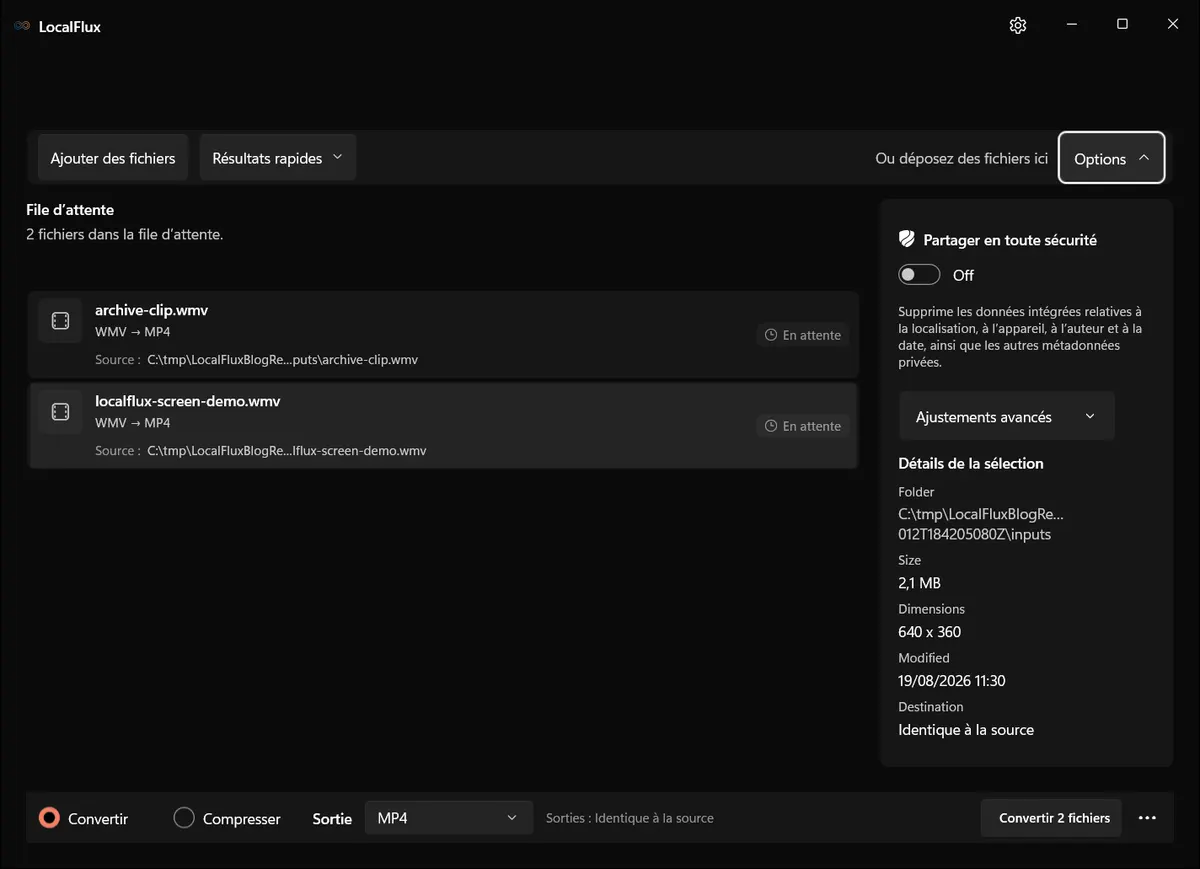The image size is (1200, 869).
Task: Click the Sortie label
Action: click(x=332, y=819)
